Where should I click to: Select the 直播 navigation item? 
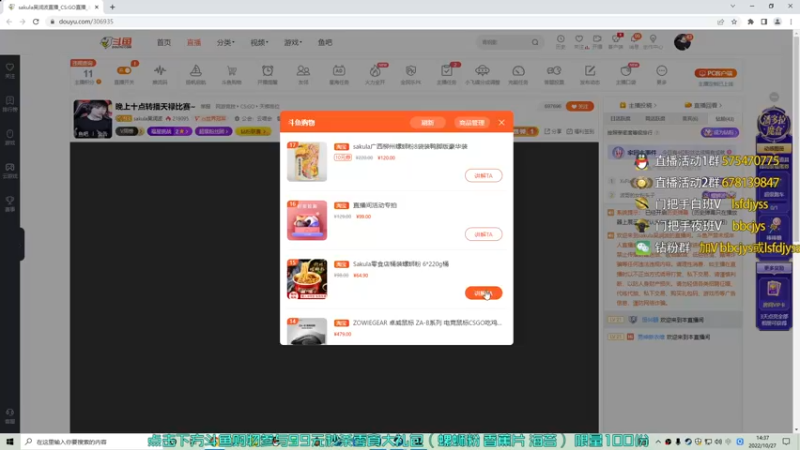pos(194,42)
